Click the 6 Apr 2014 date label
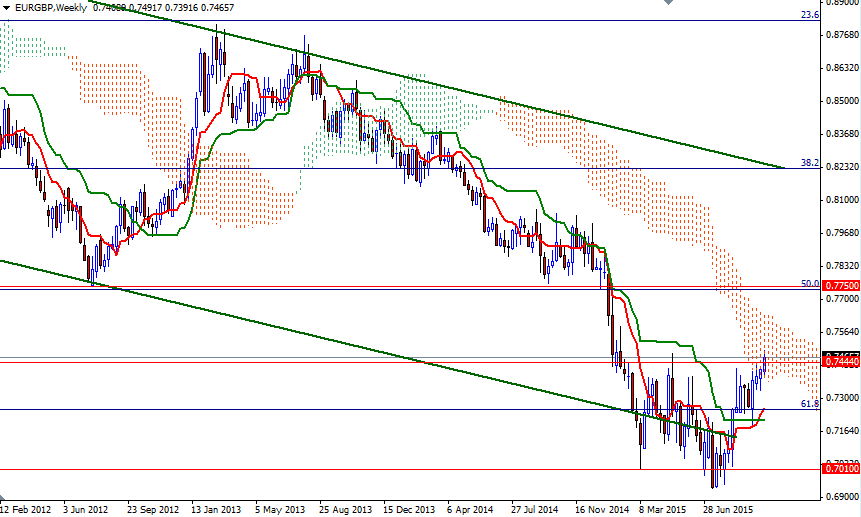Screen dimensions: 861x517 (x=471, y=508)
